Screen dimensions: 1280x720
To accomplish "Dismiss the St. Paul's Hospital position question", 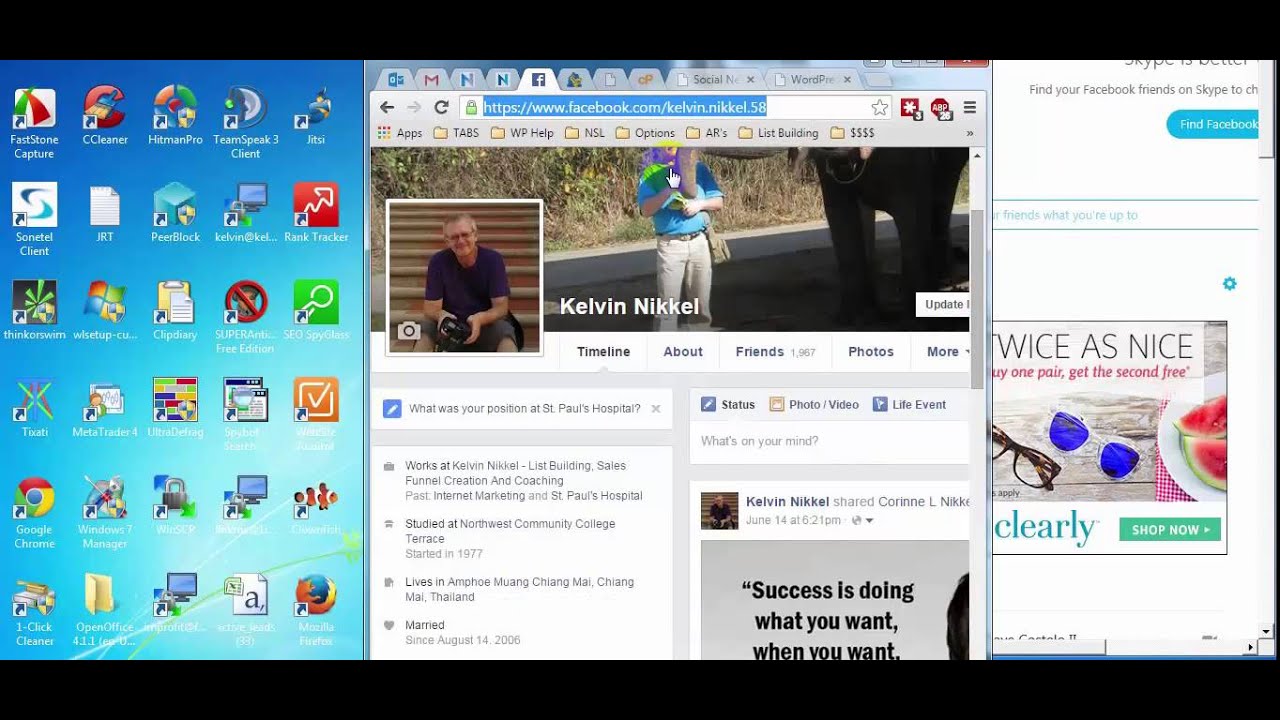I will 656,409.
